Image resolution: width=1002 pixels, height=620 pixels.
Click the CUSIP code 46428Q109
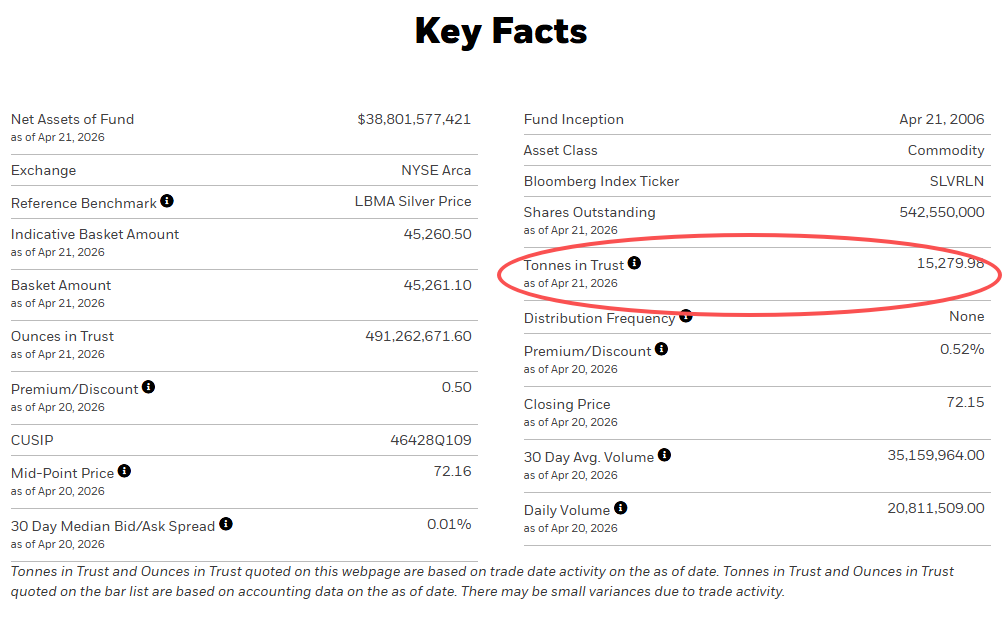tap(431, 440)
